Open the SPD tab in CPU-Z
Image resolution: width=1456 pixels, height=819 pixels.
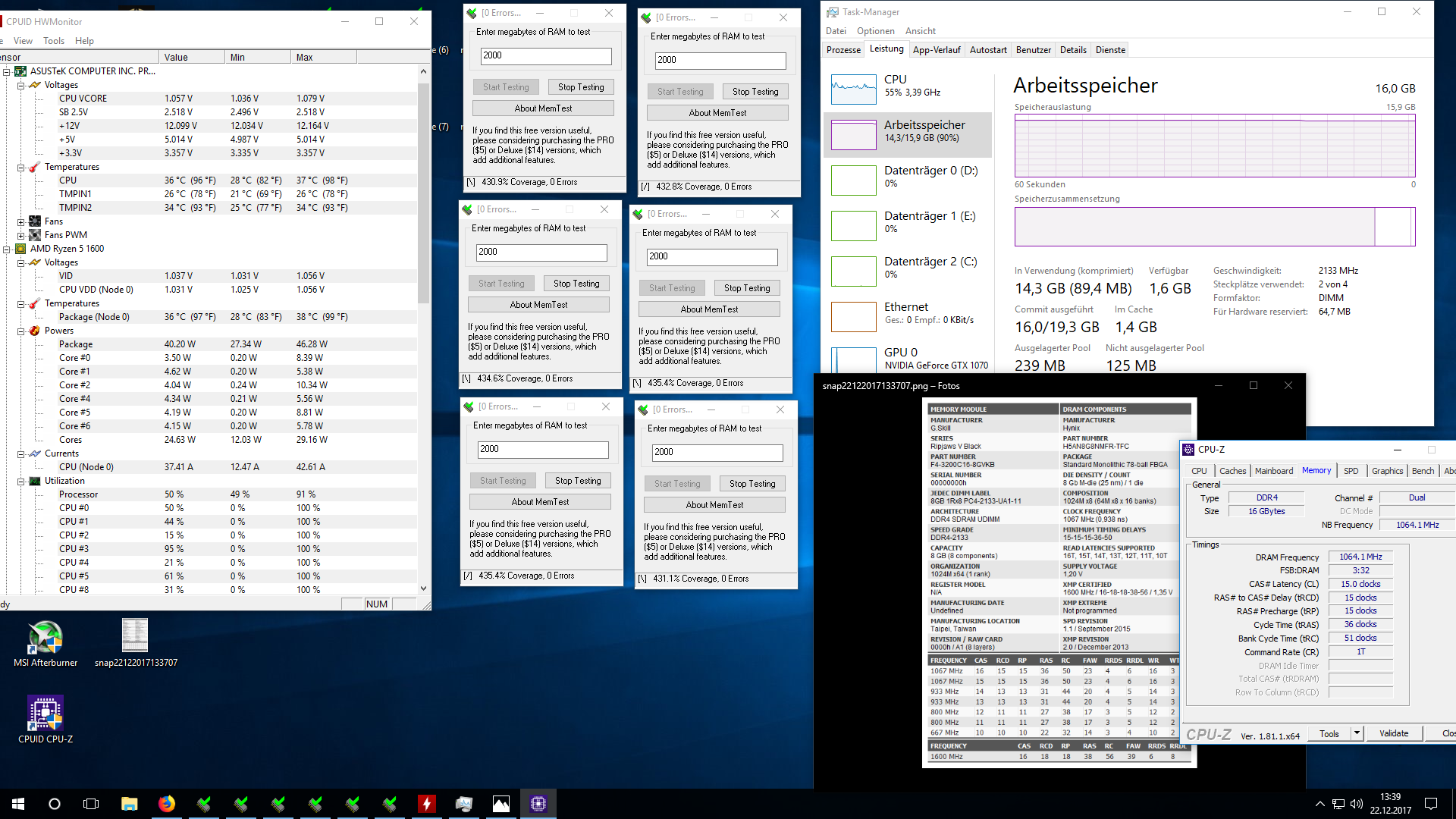1351,471
